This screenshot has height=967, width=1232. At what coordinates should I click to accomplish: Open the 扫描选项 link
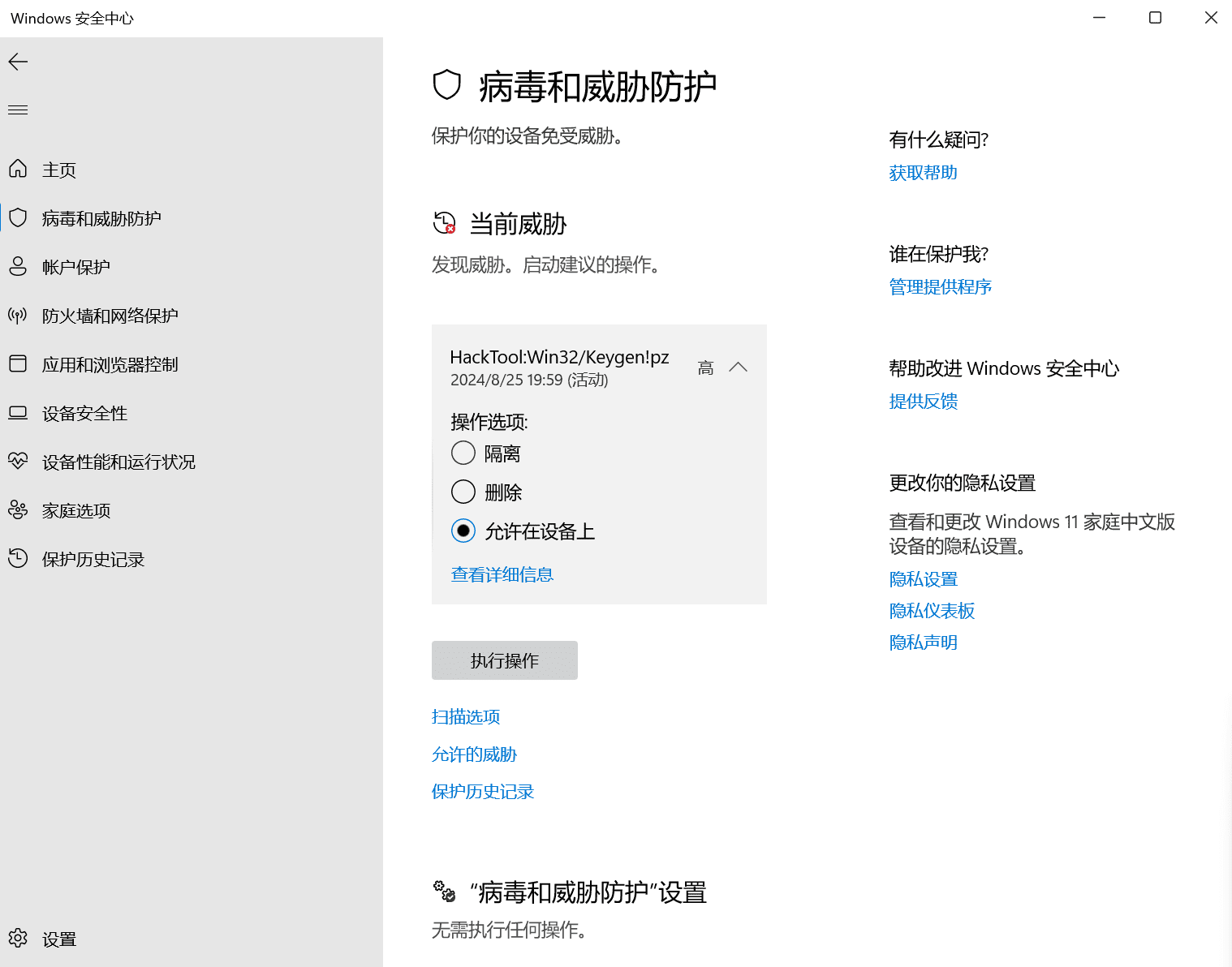click(x=466, y=716)
